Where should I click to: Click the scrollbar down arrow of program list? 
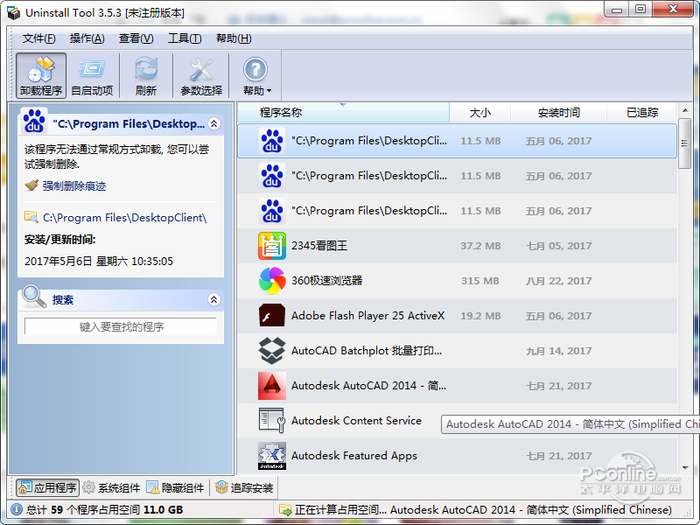click(x=685, y=468)
